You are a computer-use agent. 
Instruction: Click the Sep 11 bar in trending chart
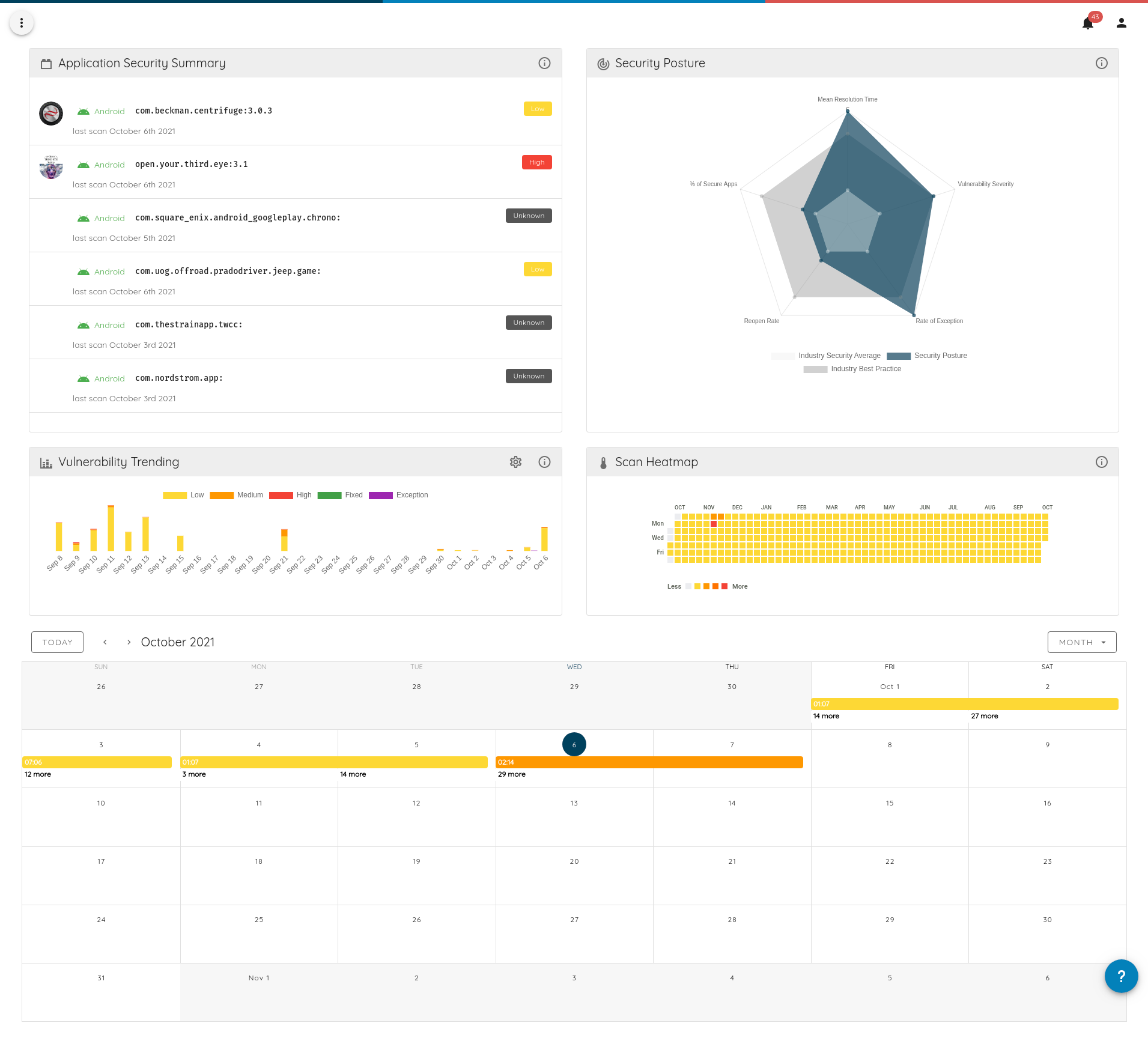[111, 528]
